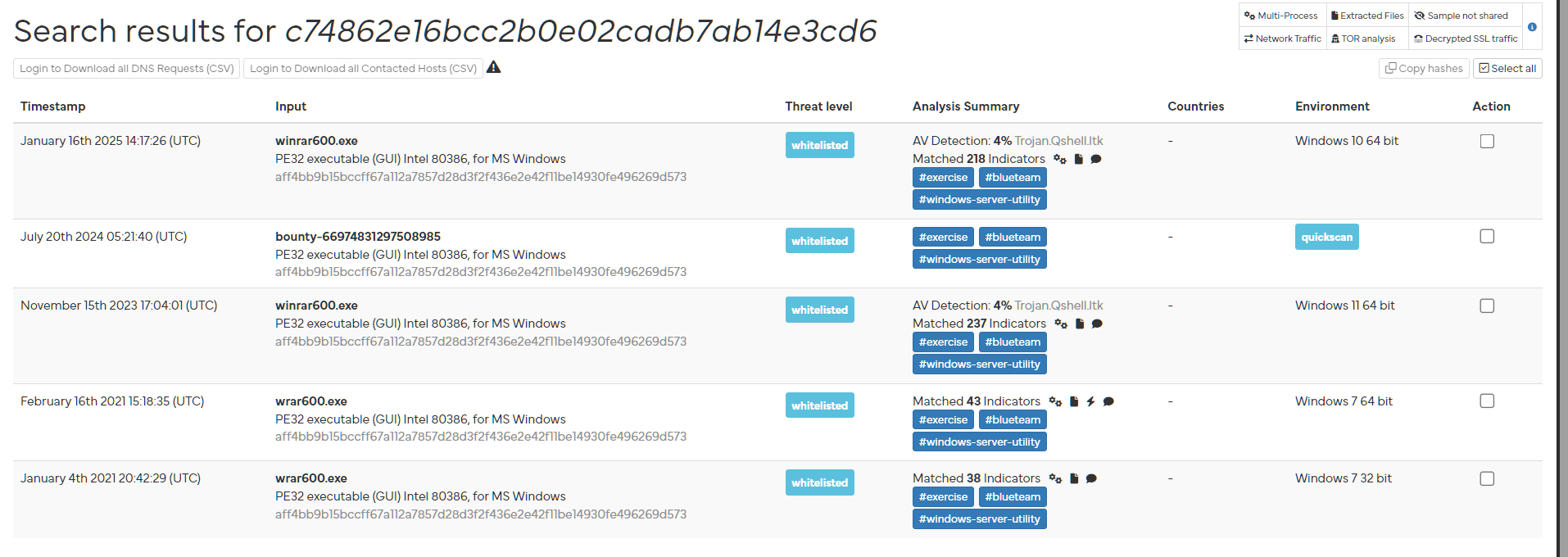Click extracted files icon in November 2023 row
This screenshot has height=557, width=1568.
point(1080,324)
